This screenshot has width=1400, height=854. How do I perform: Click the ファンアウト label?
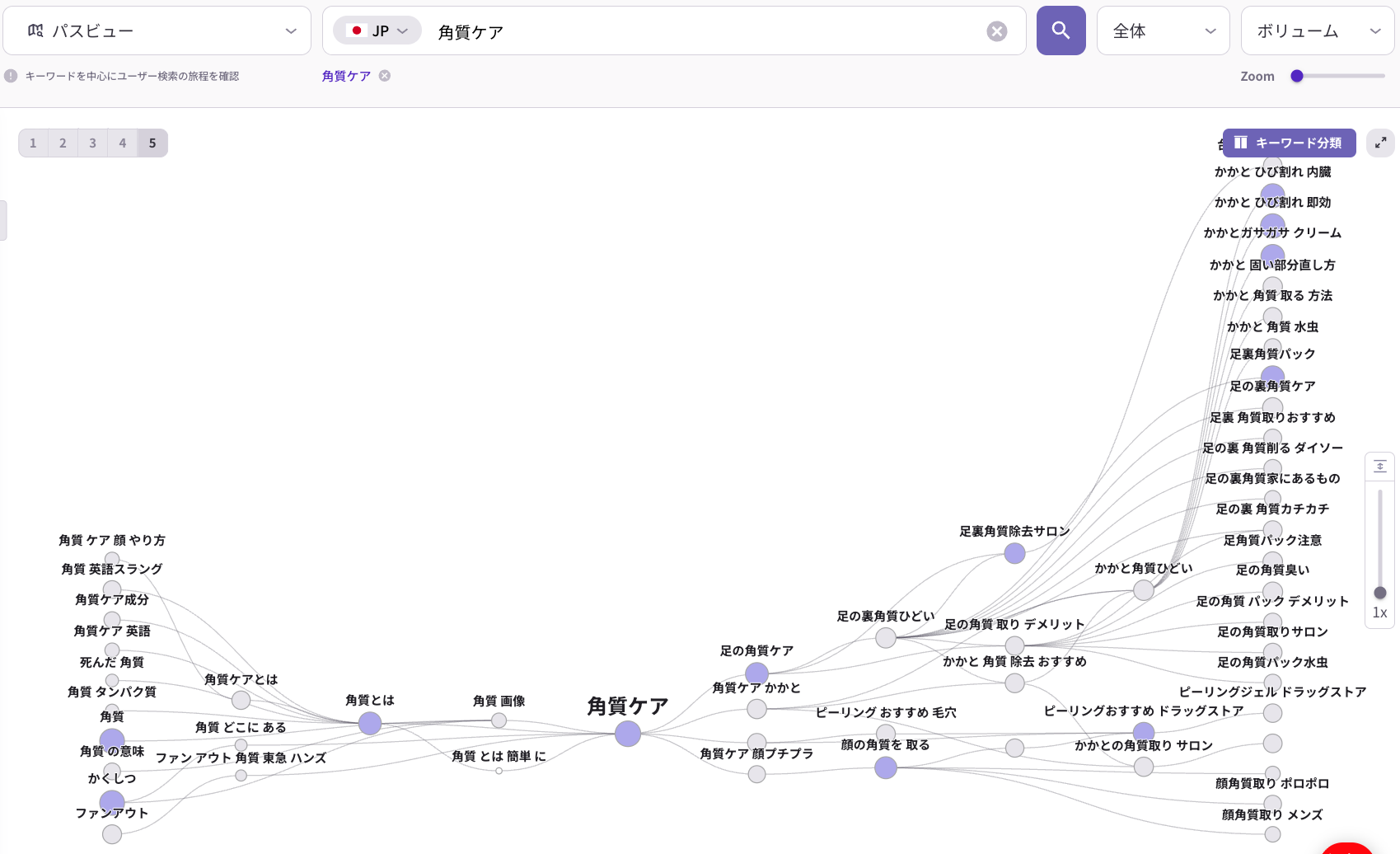[x=112, y=813]
